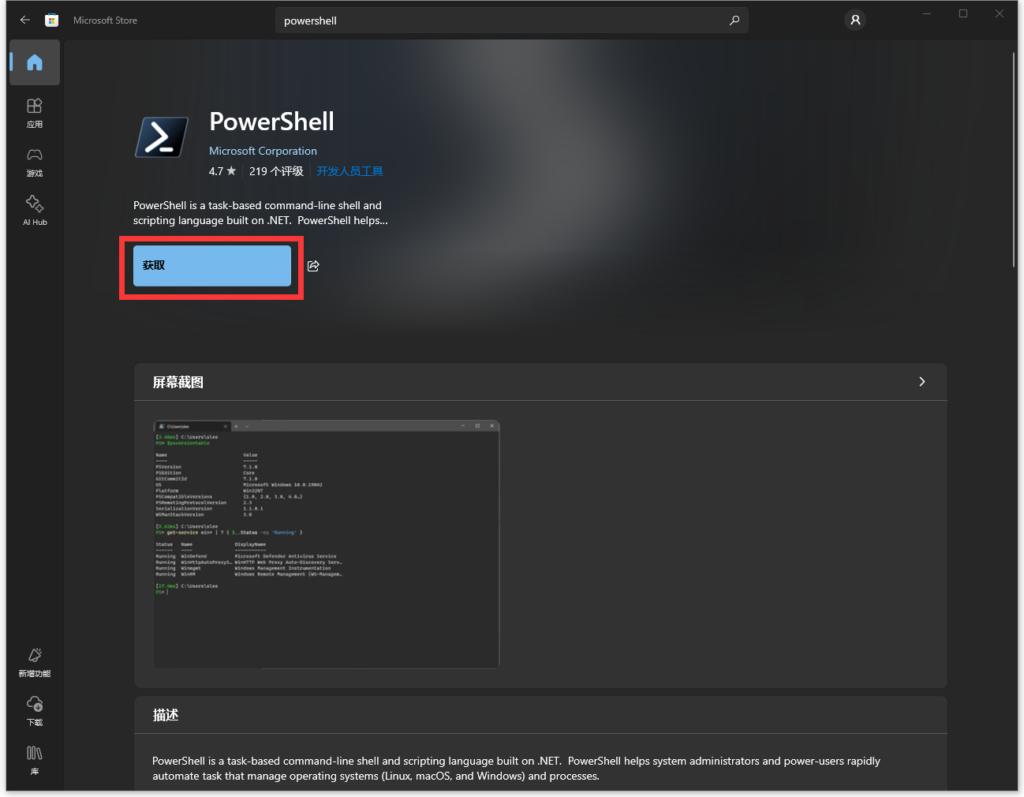Click the 屏幕截图 section heading

pos(178,382)
